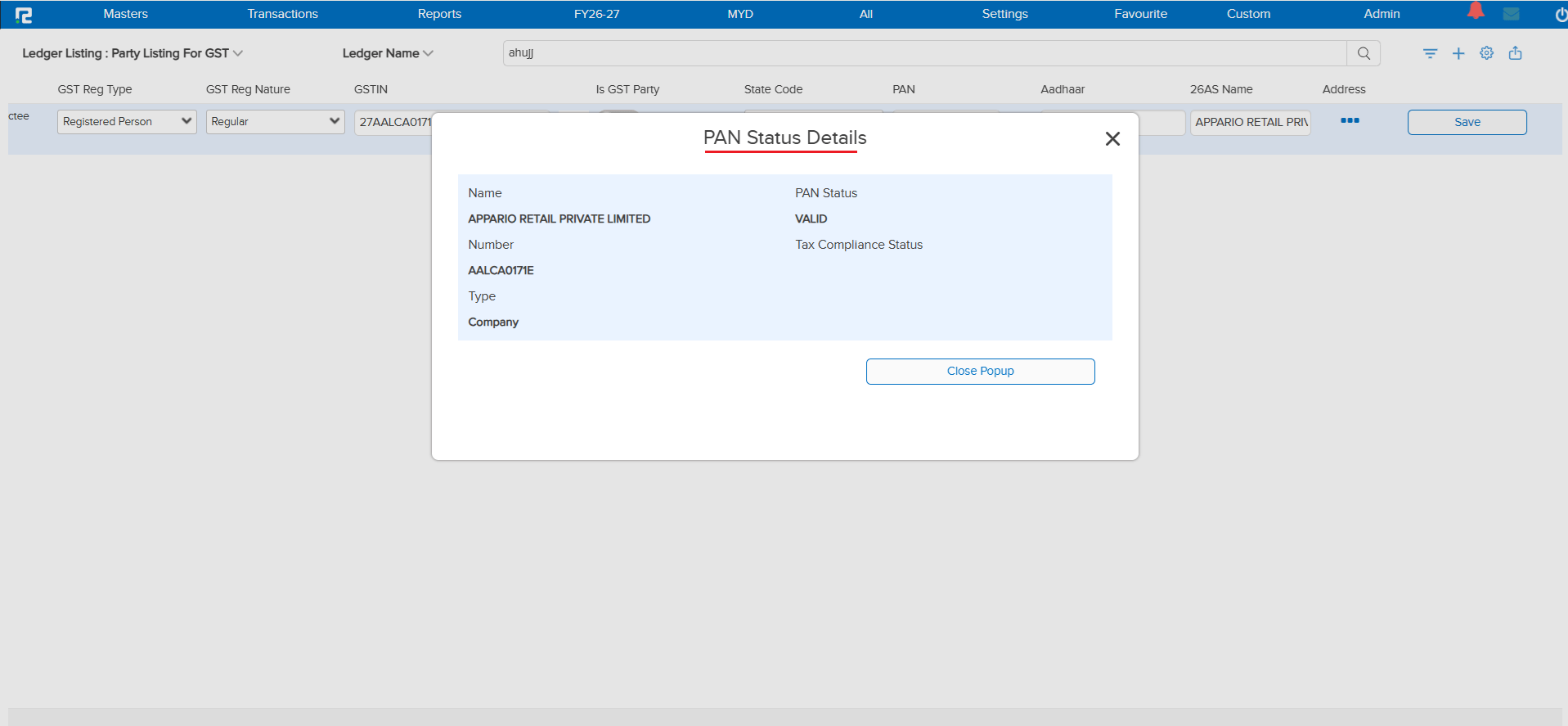Click the PAN column header
The image size is (1568, 726).
click(x=903, y=89)
